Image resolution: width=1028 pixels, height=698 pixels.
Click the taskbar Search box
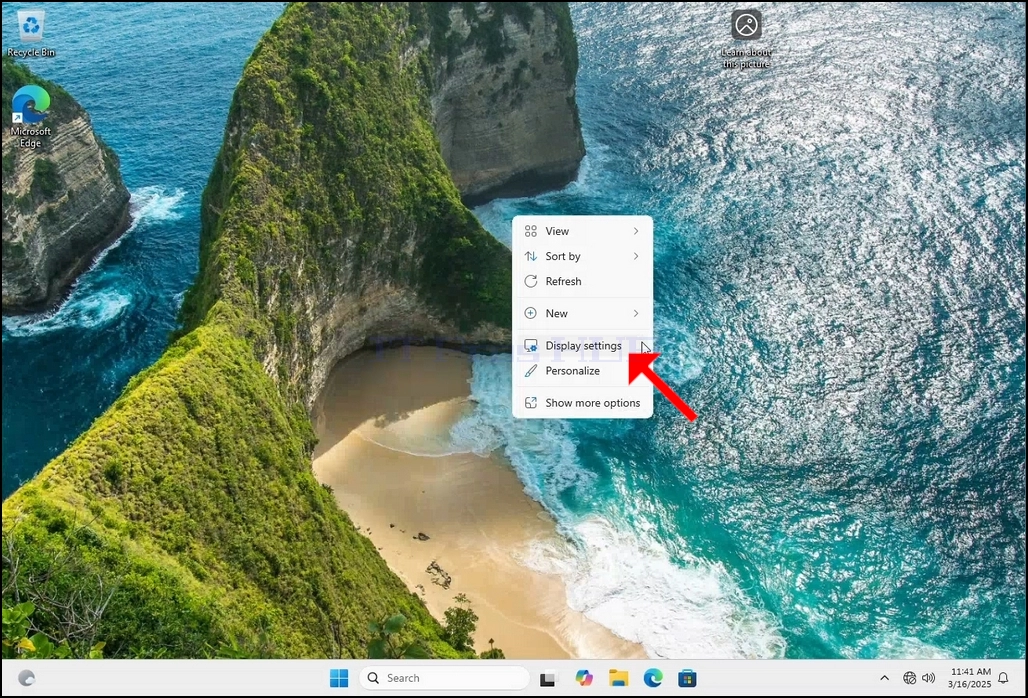coord(444,678)
